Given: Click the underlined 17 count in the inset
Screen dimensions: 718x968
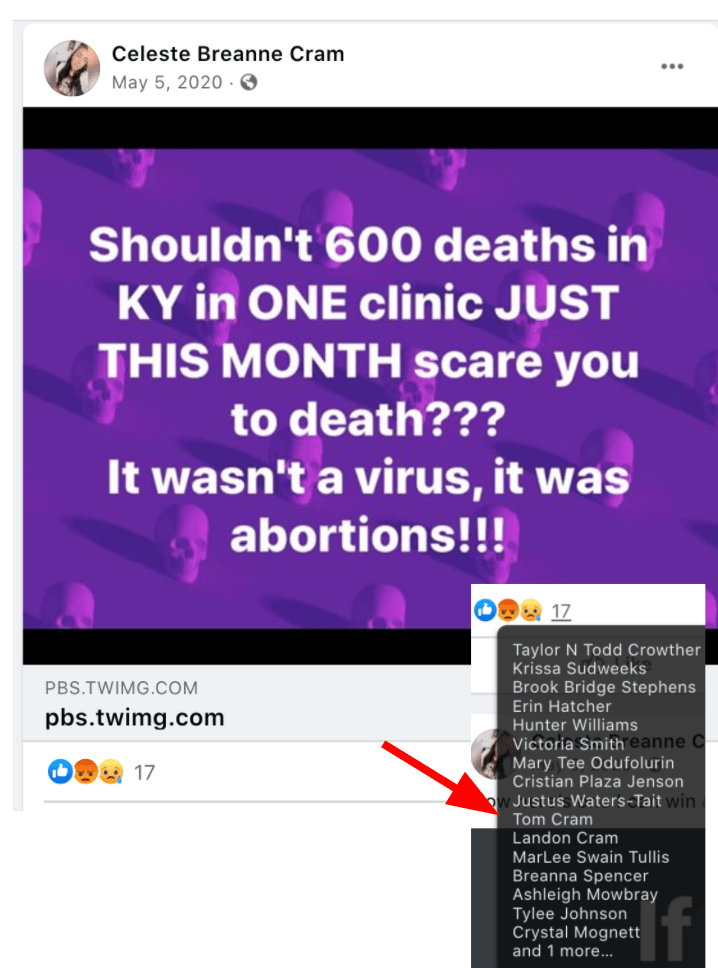Looking at the screenshot, I should point(561,611).
